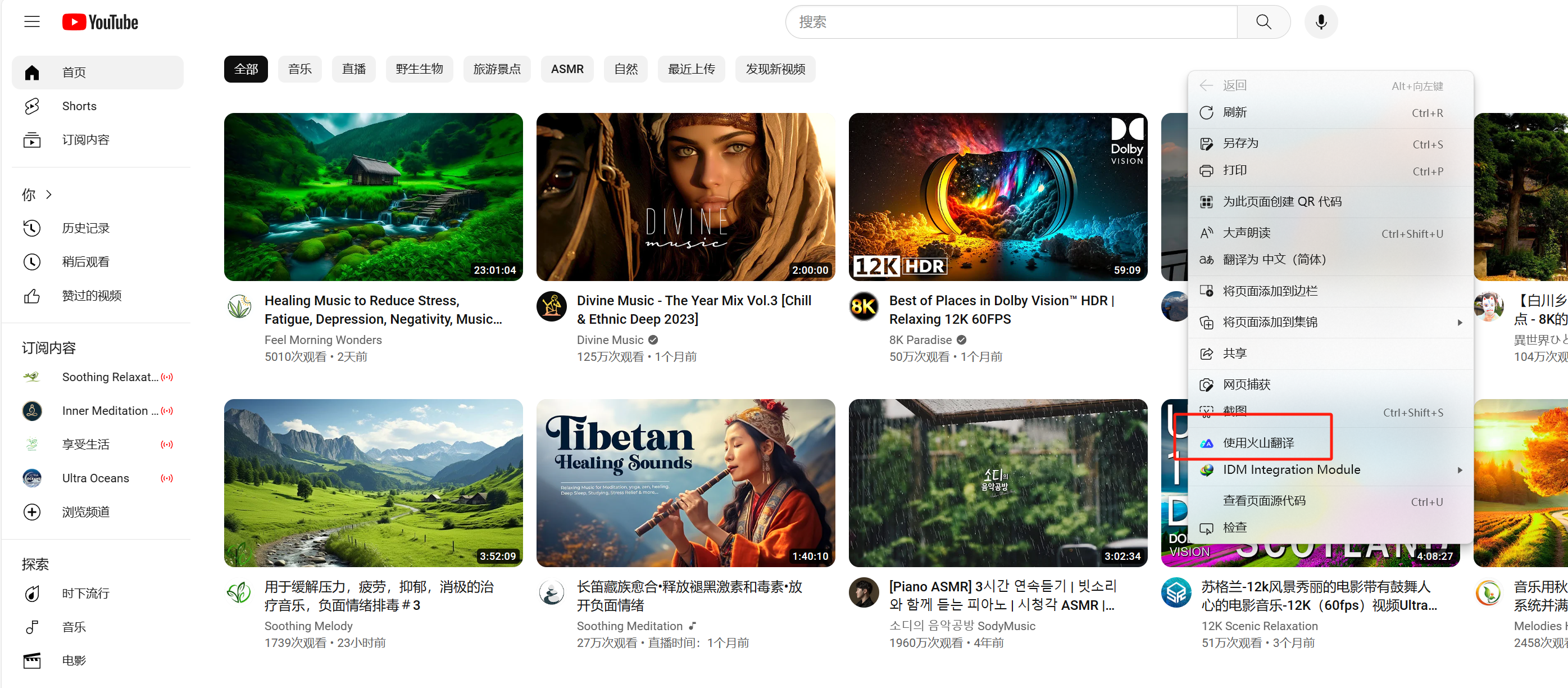Filter videos by 野生生物 chip

pos(420,69)
